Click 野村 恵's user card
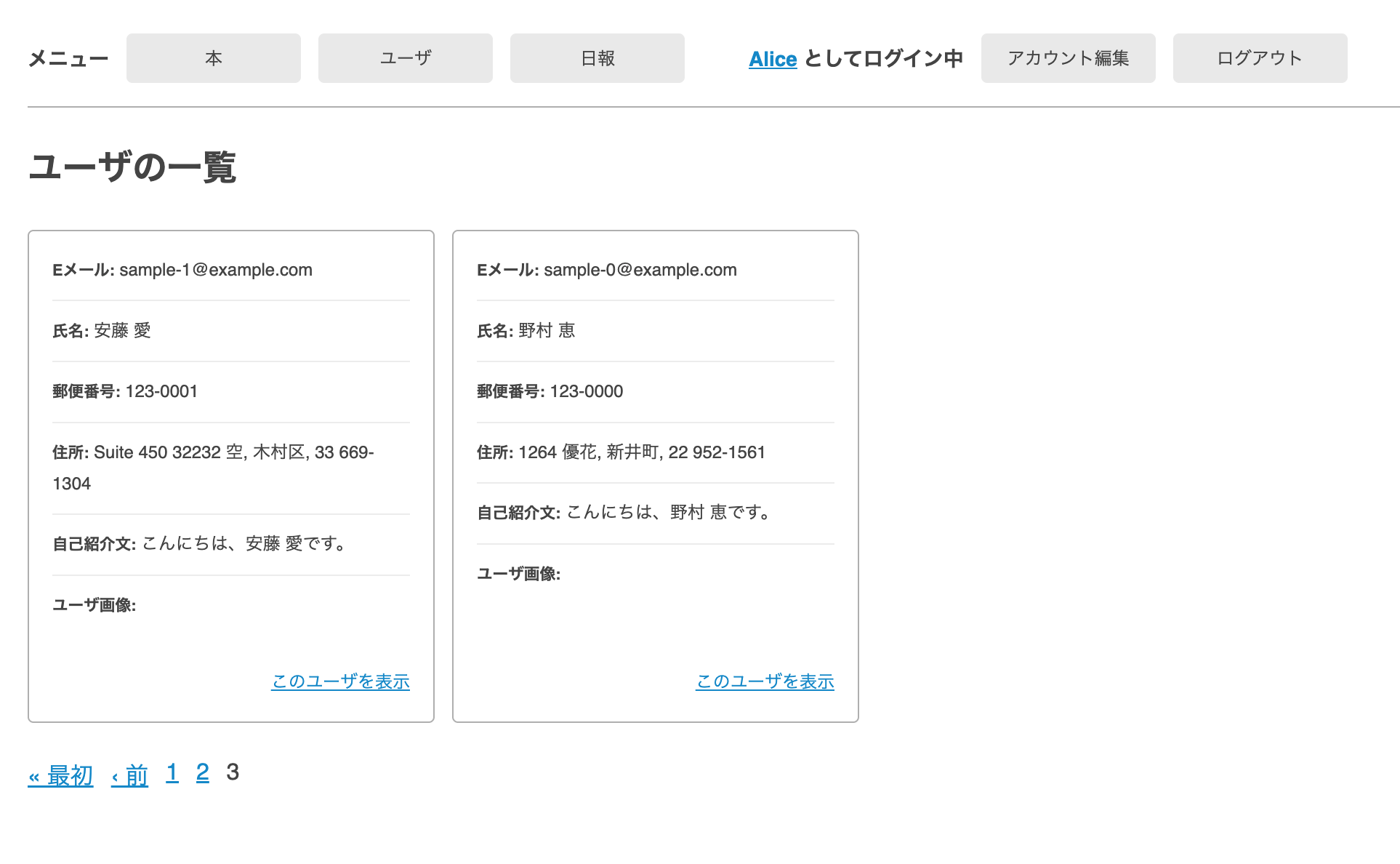The height and width of the screenshot is (864, 1400). pyautogui.click(x=655, y=475)
